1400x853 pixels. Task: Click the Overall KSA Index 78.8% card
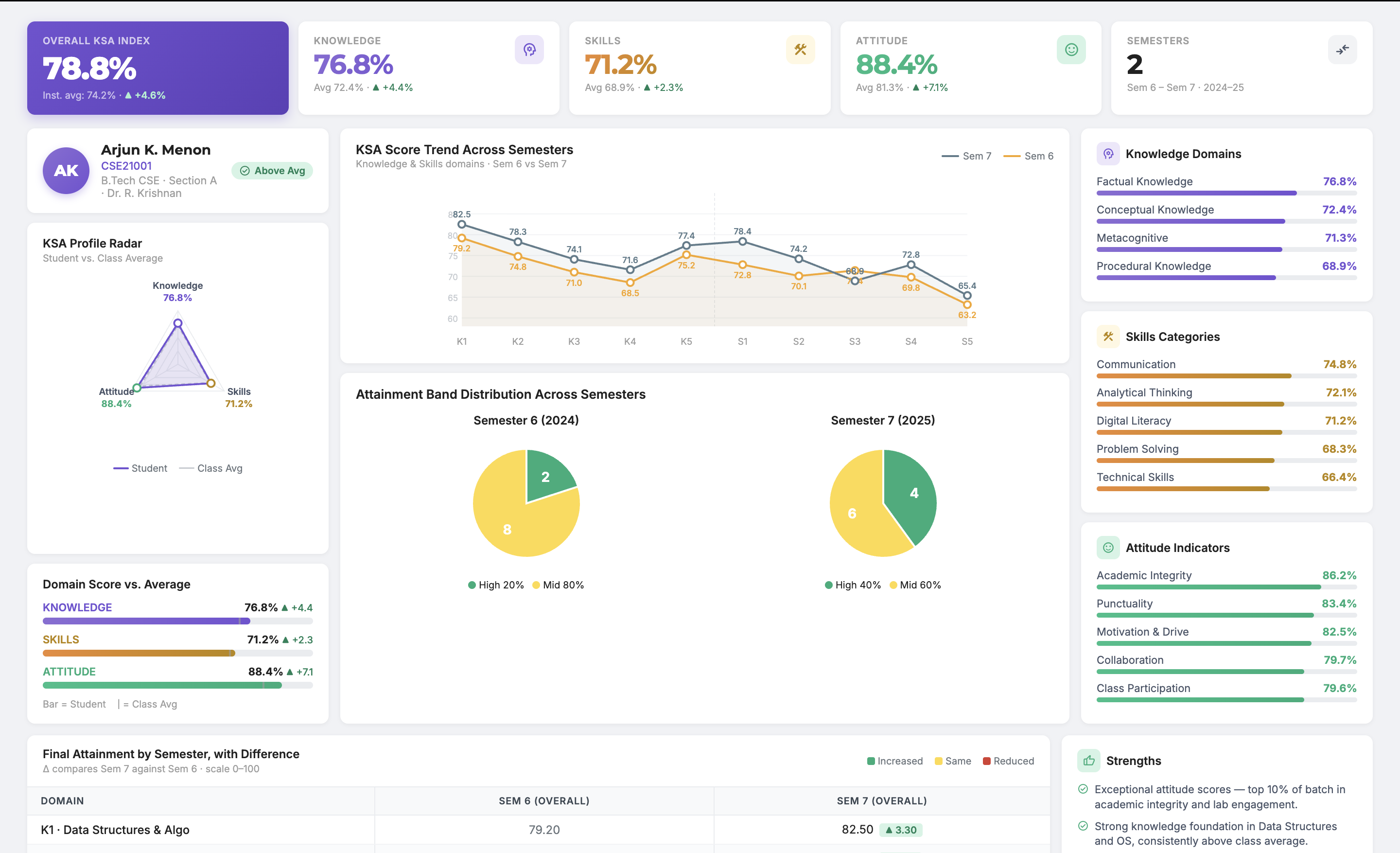(x=157, y=68)
